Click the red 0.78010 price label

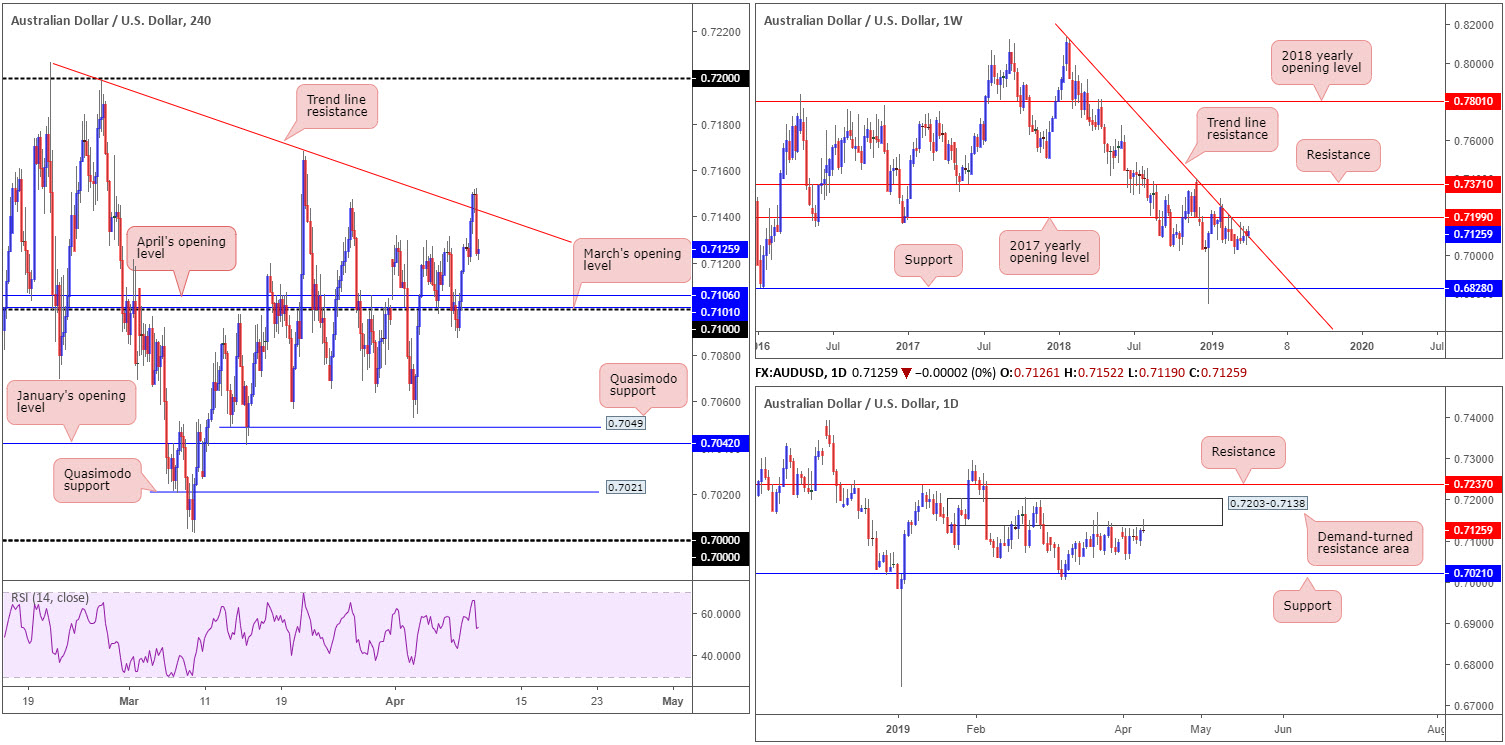[1474, 101]
